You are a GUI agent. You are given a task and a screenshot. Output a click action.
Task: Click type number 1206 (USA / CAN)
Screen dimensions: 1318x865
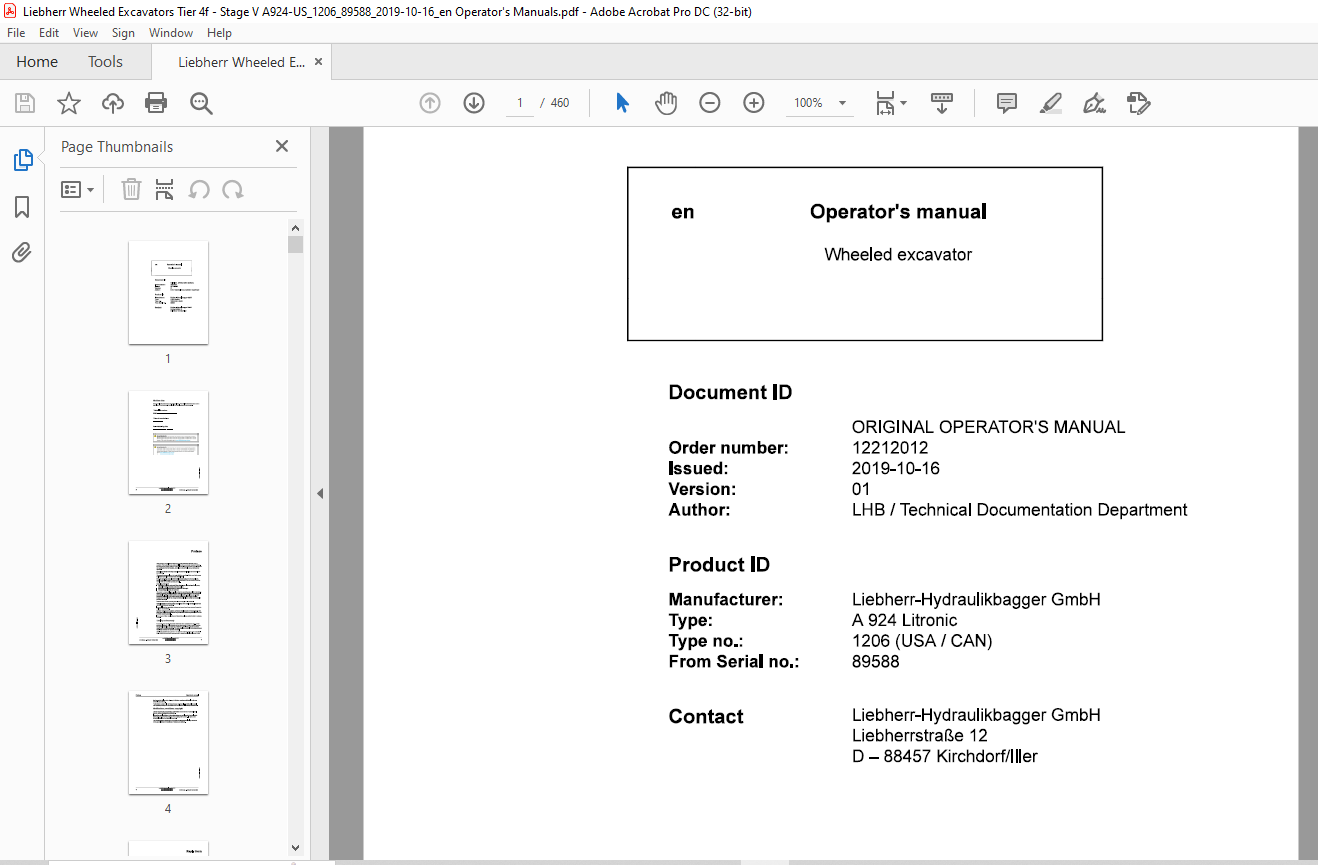pos(922,641)
